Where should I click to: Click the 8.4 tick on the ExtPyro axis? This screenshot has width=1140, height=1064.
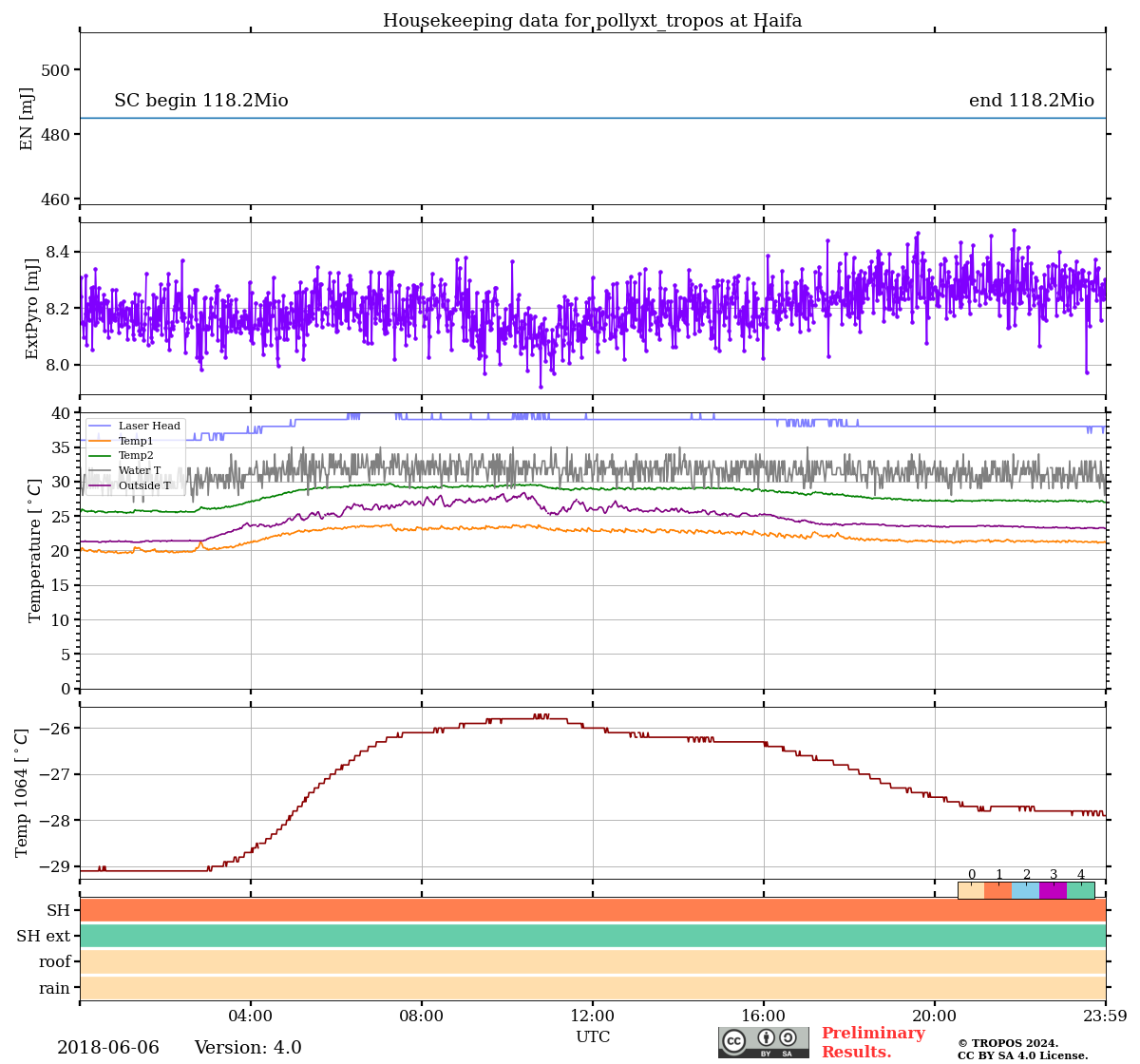click(x=58, y=252)
